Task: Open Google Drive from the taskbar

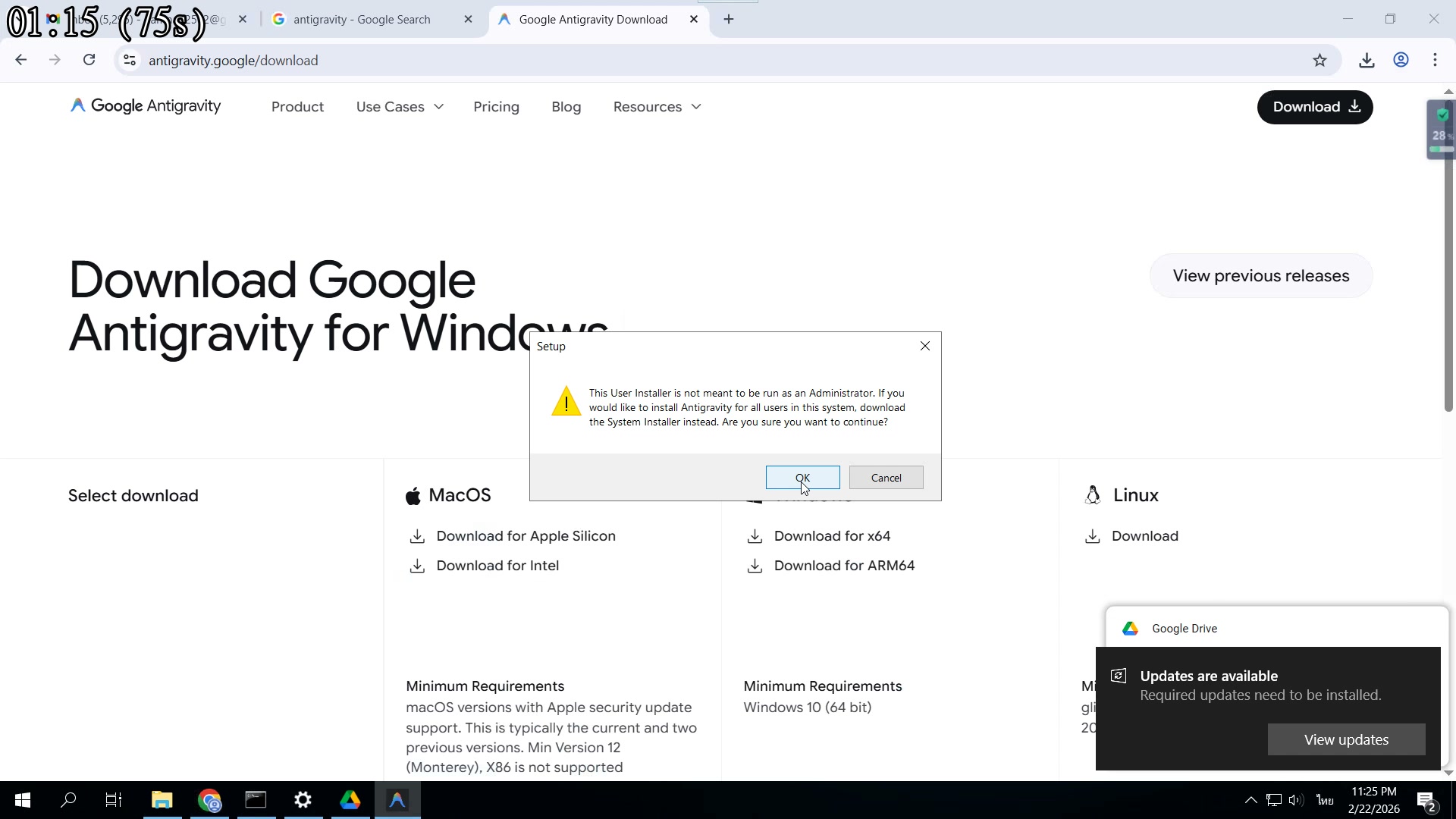Action: click(350, 800)
